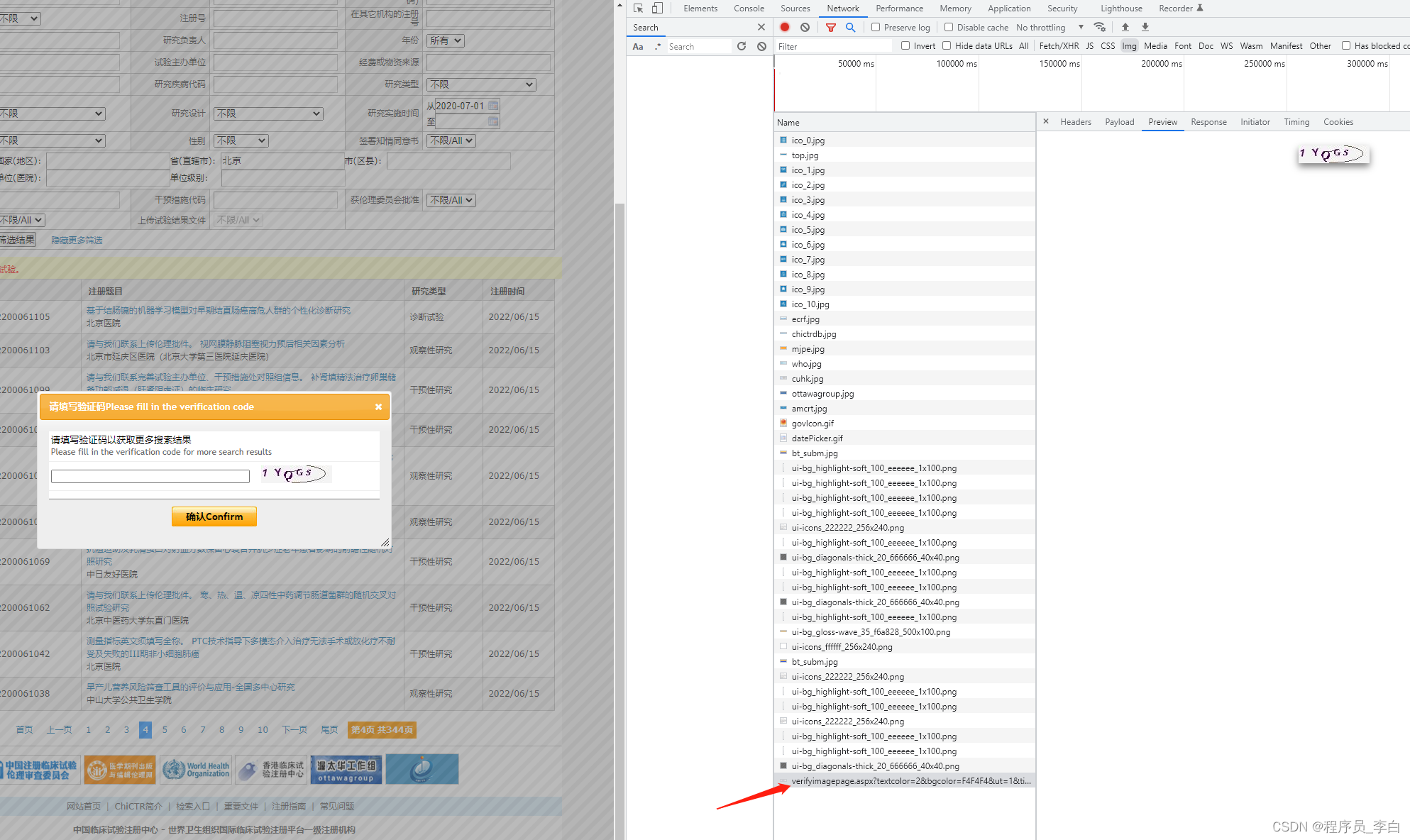Screen dimensions: 1410x840
Task: Click the Hong Kong clinical trial registry logo
Action: (x=271, y=770)
